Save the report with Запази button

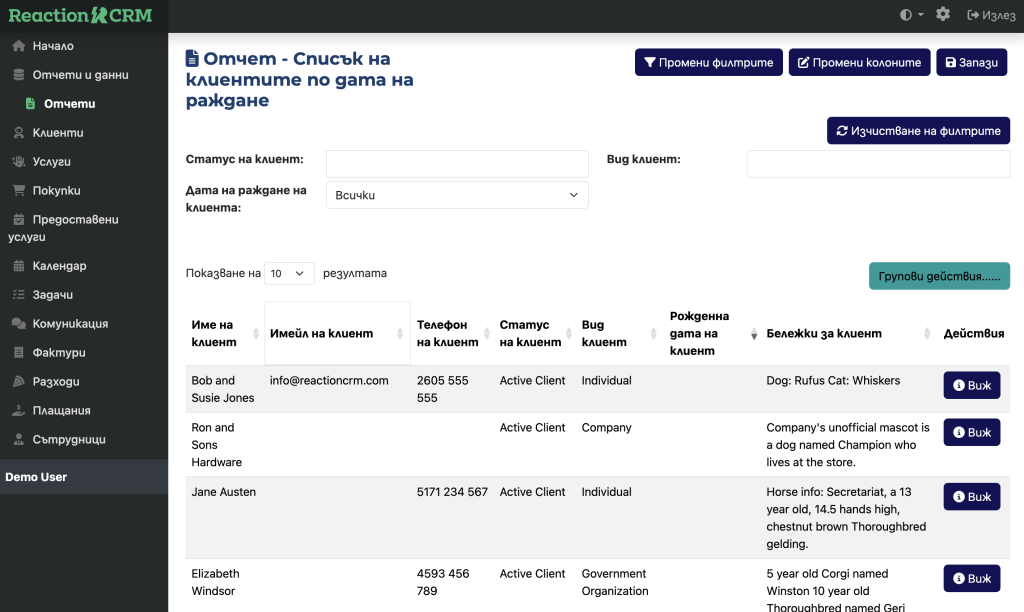tap(971, 62)
